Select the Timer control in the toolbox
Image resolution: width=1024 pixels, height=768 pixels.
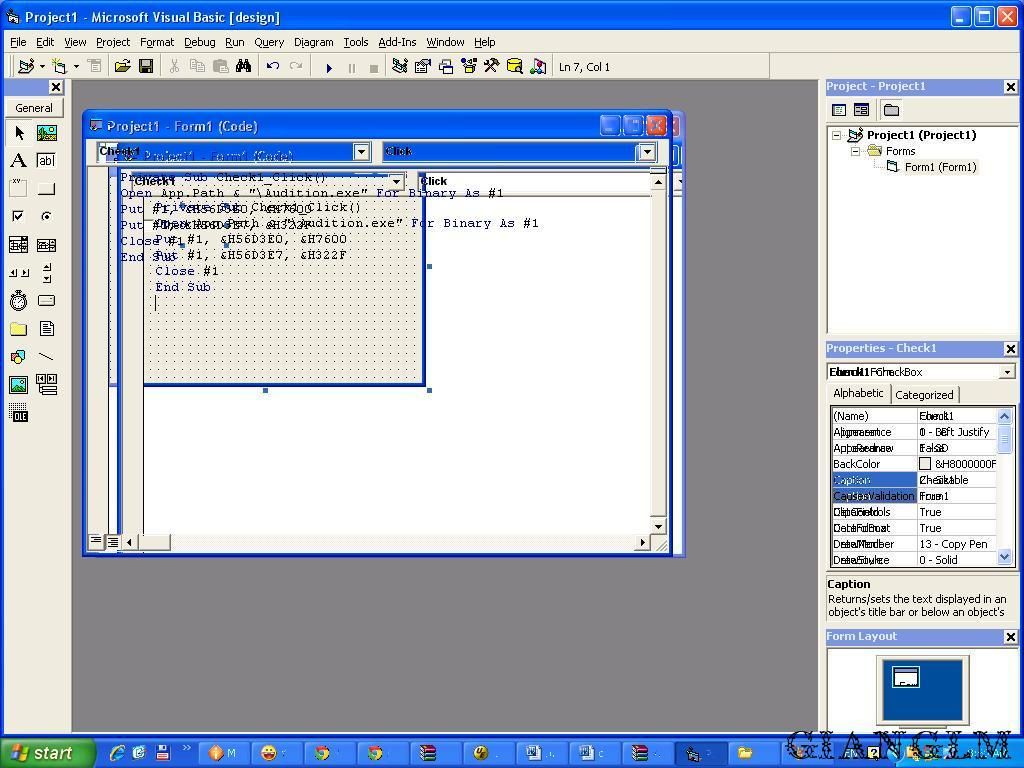click(x=18, y=301)
